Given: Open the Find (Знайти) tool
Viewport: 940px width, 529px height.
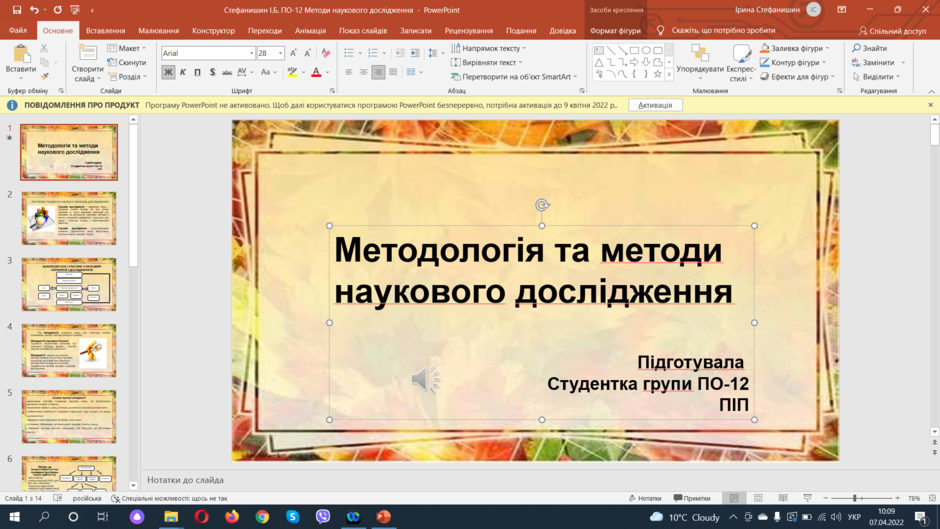Looking at the screenshot, I should [x=869, y=48].
